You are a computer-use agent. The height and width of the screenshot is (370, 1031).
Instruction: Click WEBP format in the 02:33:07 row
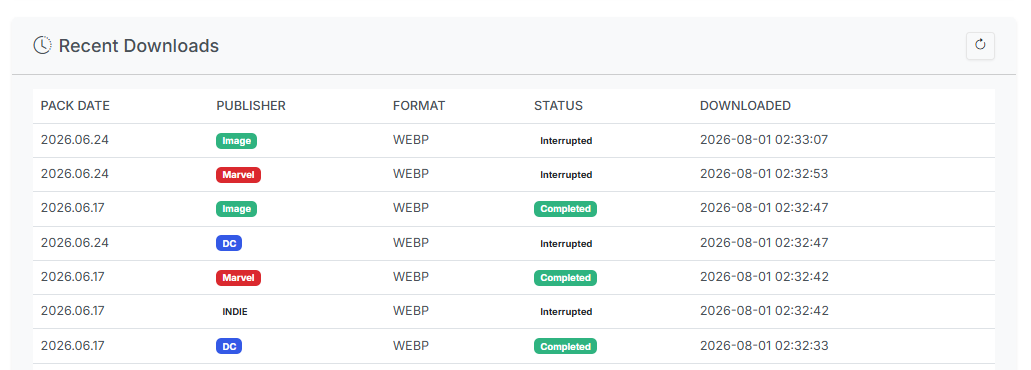pyautogui.click(x=411, y=139)
